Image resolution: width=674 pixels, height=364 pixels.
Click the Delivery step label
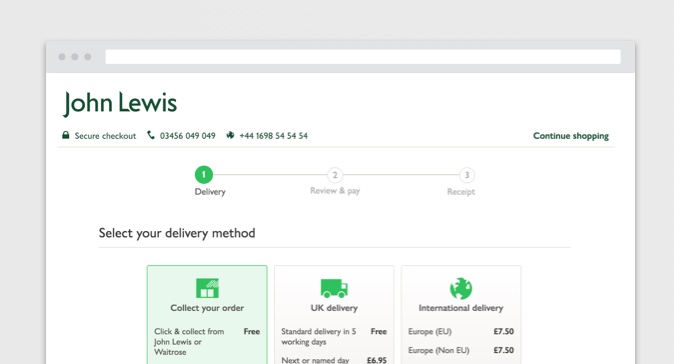click(210, 192)
